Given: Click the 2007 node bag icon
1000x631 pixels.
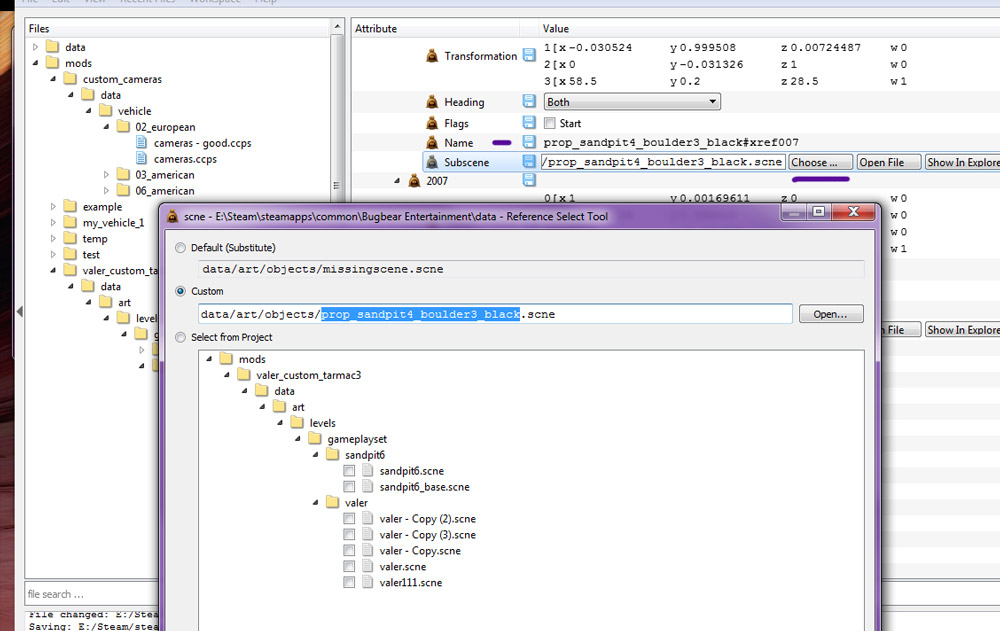Looking at the screenshot, I should tap(414, 181).
